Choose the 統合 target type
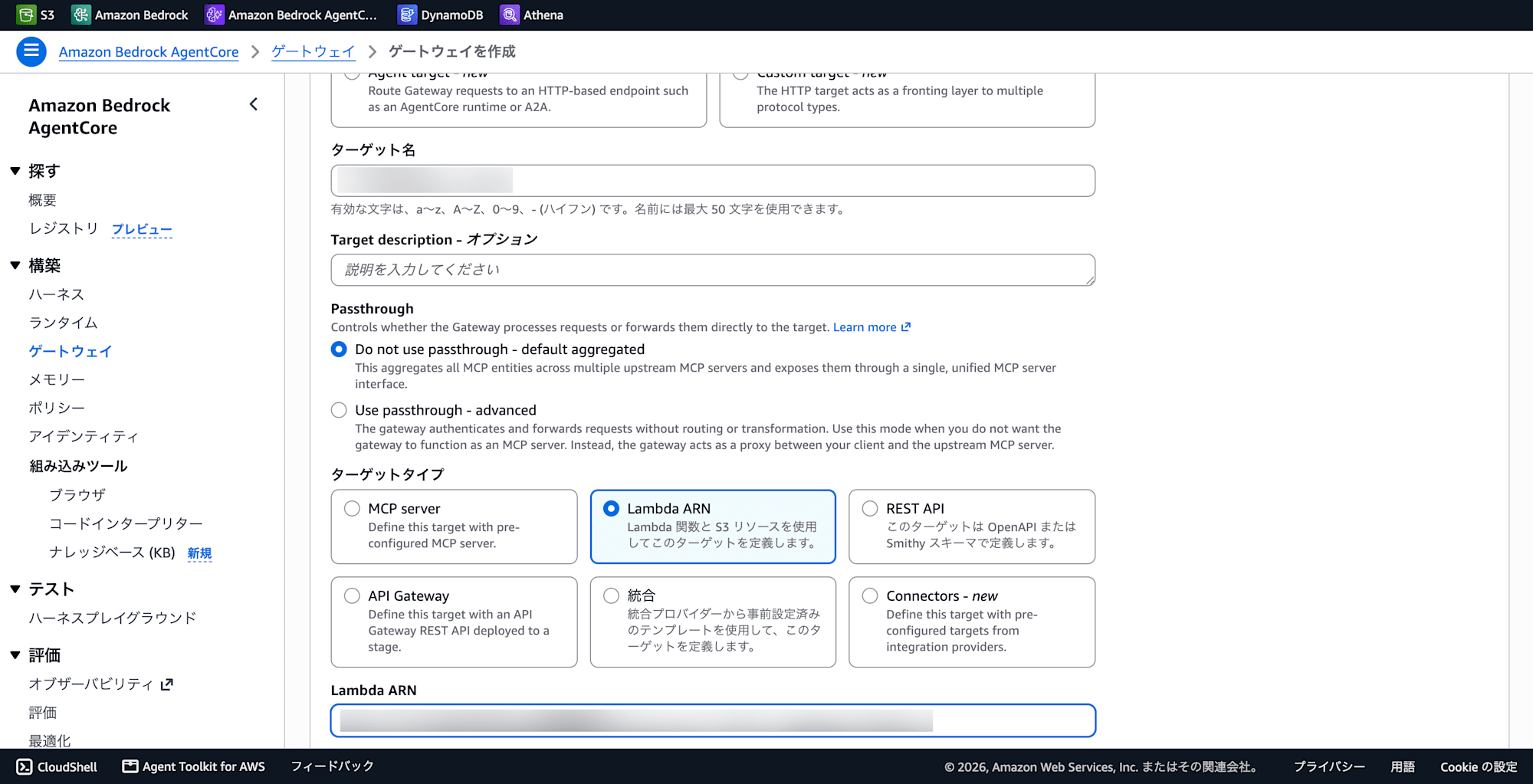 pyautogui.click(x=713, y=622)
